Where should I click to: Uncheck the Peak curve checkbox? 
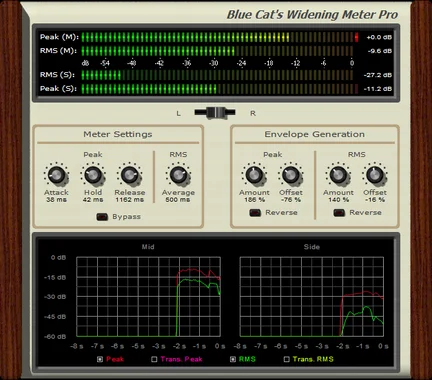click(x=100, y=359)
